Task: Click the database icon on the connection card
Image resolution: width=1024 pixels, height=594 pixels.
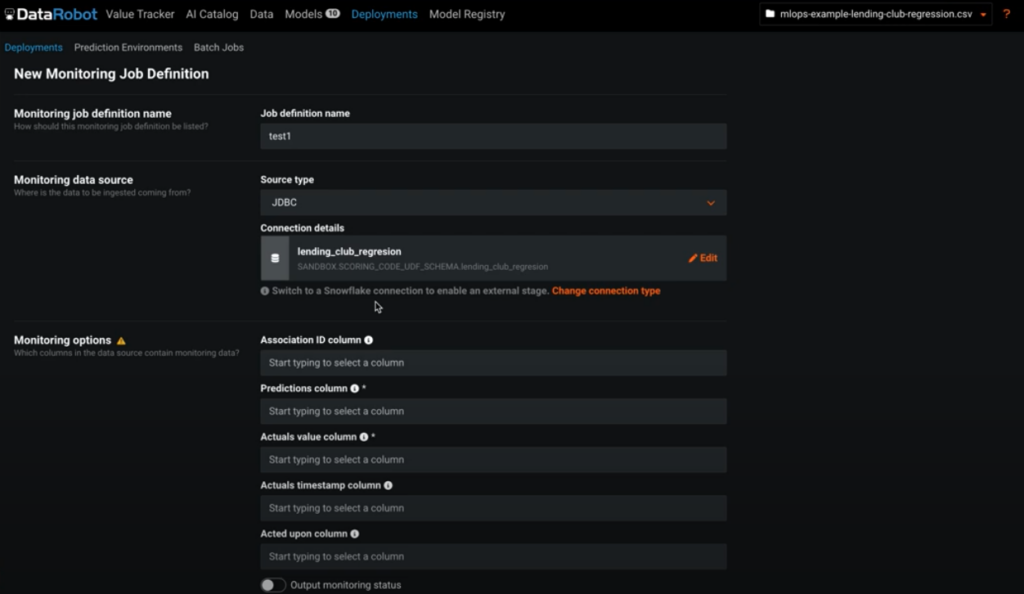Action: pos(274,258)
